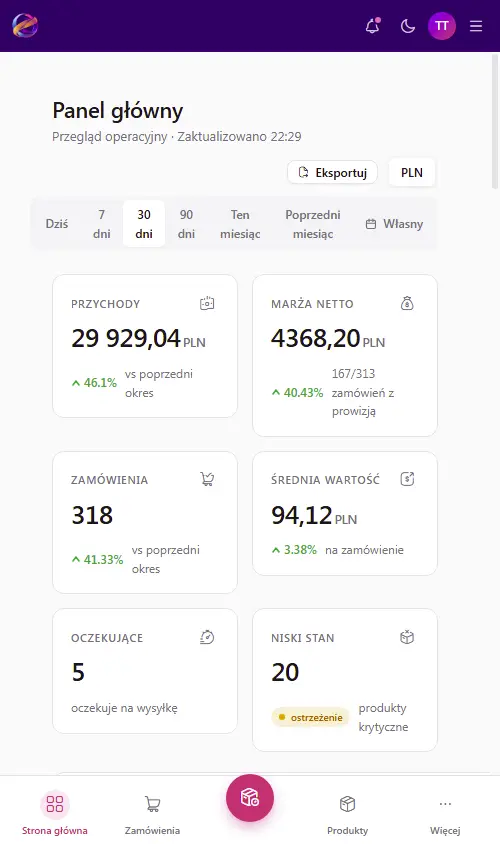The image size is (500, 844).
Task: Click the Eksportuj button
Action: click(x=333, y=173)
